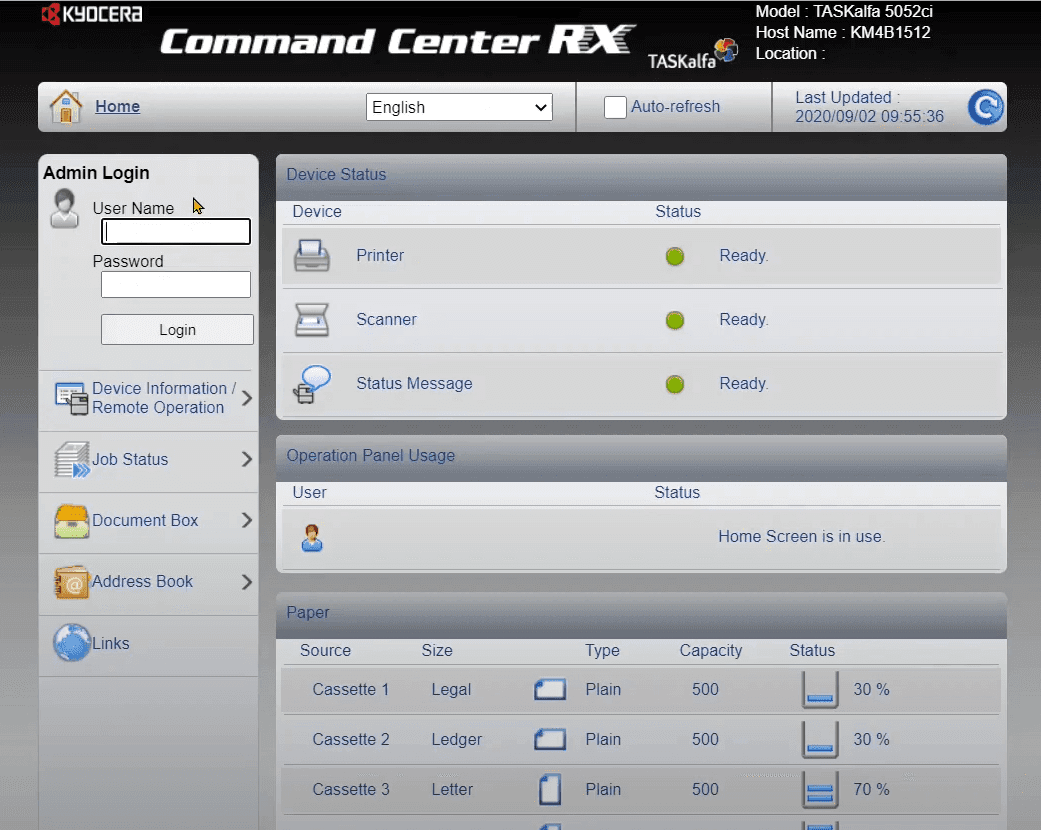1041x830 pixels.
Task: Click the Model TASKalfa 5052ci text
Action: pos(844,11)
